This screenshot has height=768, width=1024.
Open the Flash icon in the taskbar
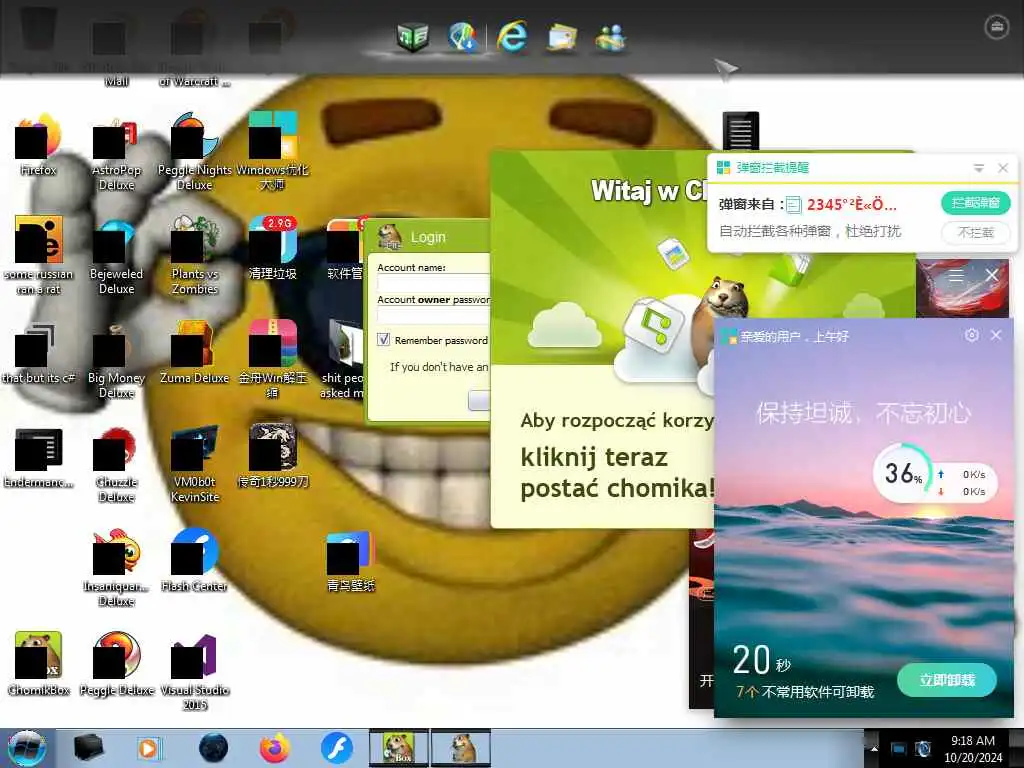(x=336, y=748)
